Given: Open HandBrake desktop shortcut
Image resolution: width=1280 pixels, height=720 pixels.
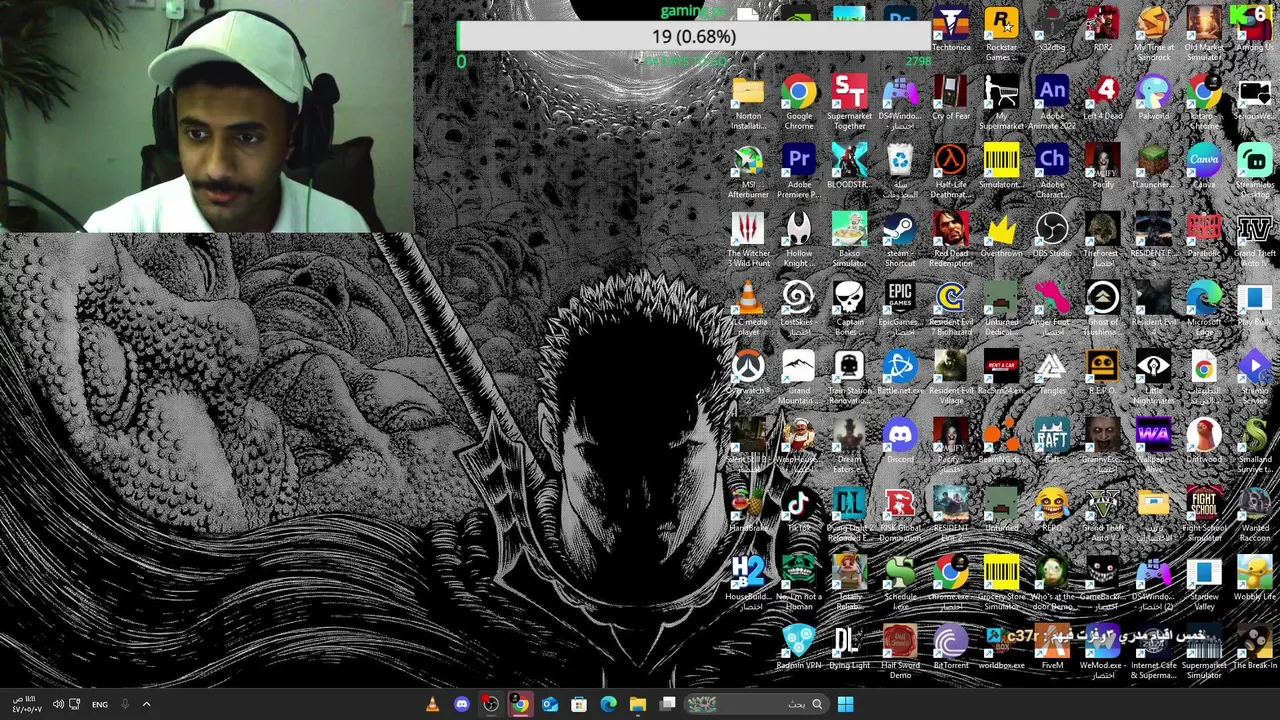Looking at the screenshot, I should tap(748, 510).
